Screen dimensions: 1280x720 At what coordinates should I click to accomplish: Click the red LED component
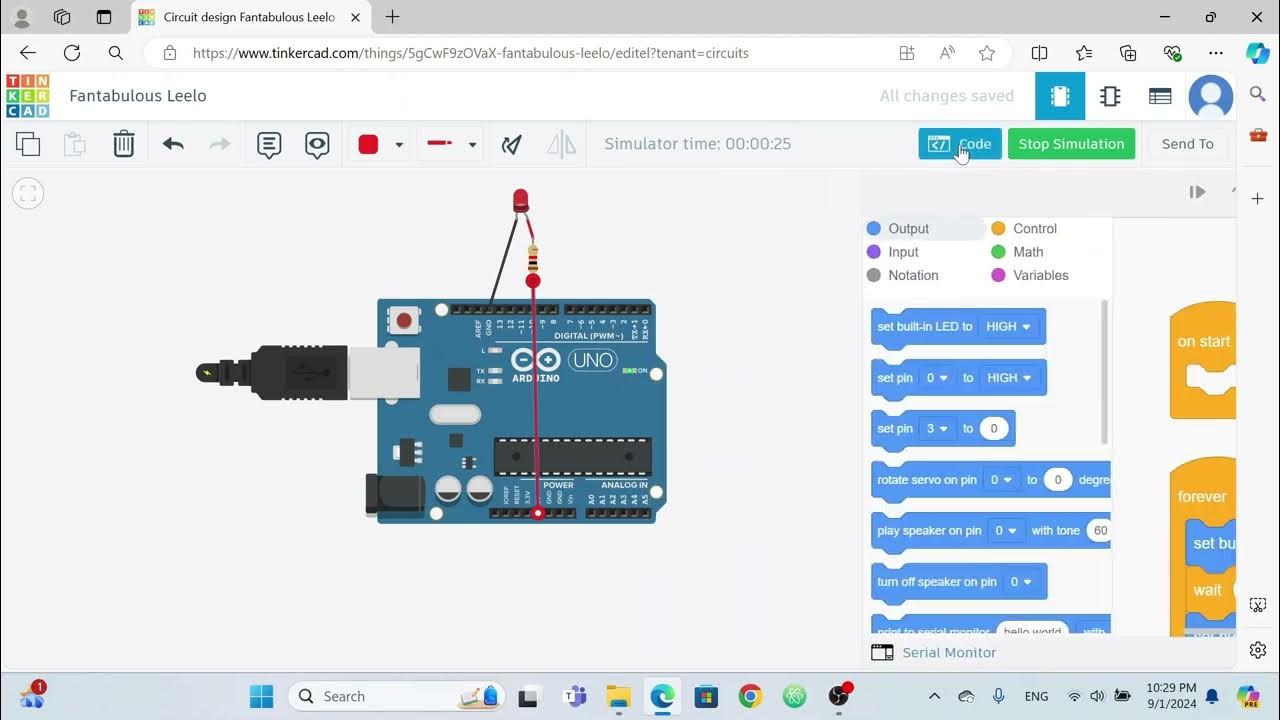point(520,200)
